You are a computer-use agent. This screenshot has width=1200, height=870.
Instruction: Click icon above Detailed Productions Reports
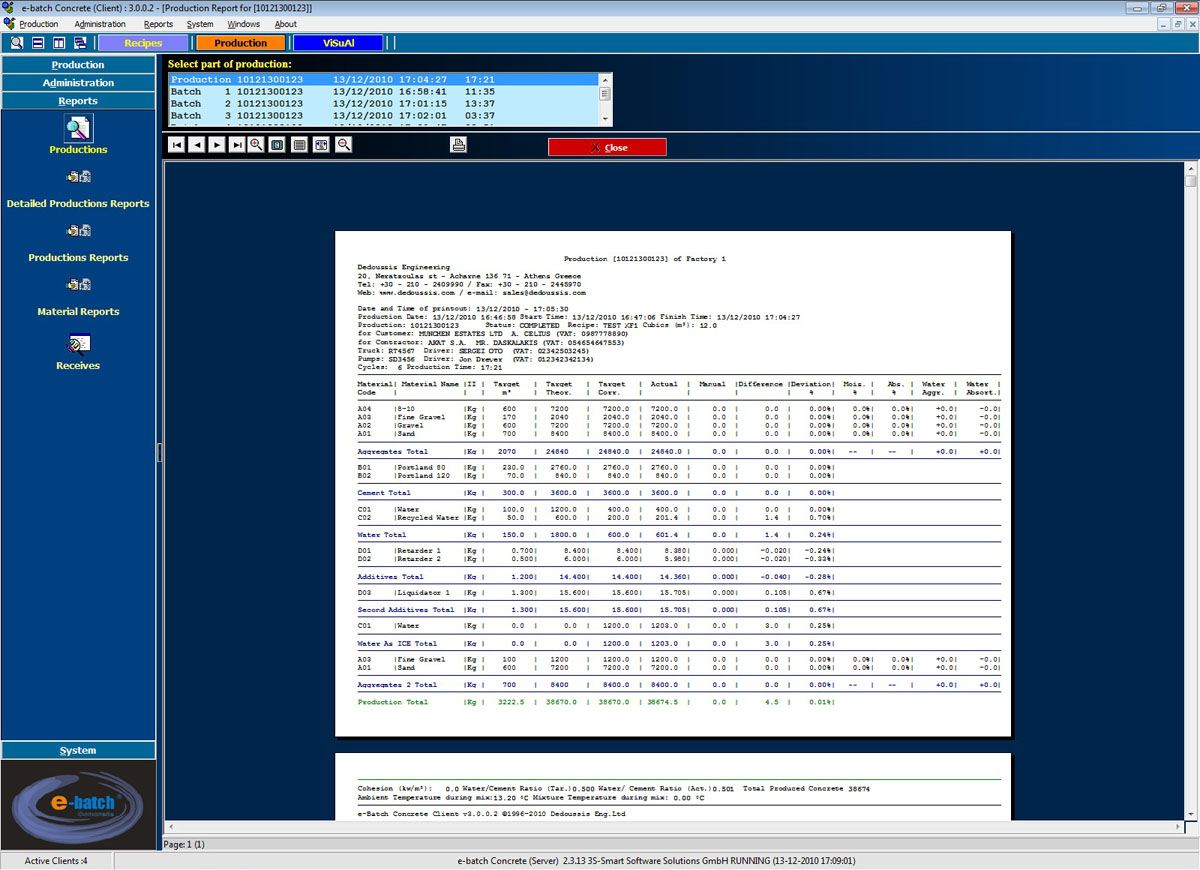click(x=78, y=177)
